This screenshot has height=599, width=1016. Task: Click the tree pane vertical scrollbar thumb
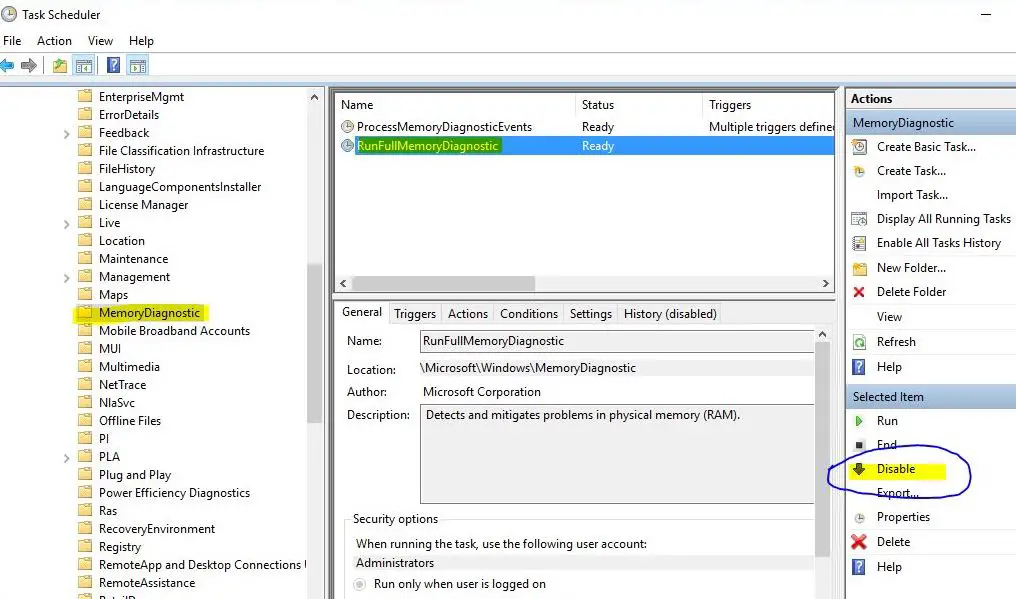(x=314, y=343)
